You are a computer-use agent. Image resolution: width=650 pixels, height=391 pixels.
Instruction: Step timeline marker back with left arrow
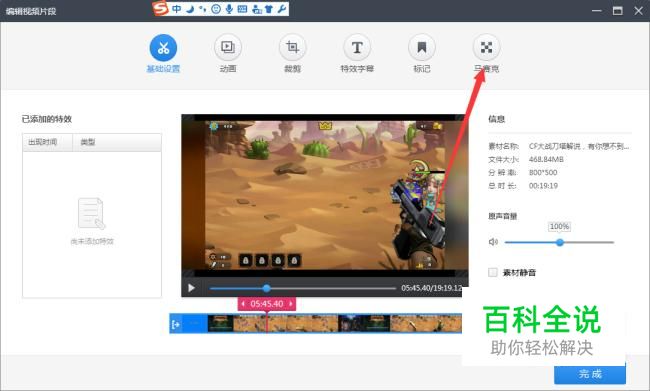[243, 304]
